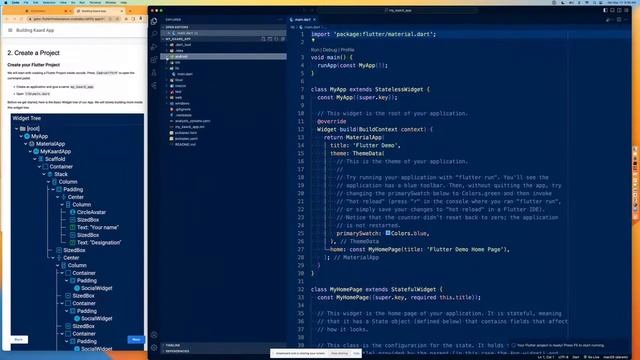The width and height of the screenshot is (640, 360).
Task: Click Stop sharing in the screen-share bar
Action: click(x=339, y=353)
